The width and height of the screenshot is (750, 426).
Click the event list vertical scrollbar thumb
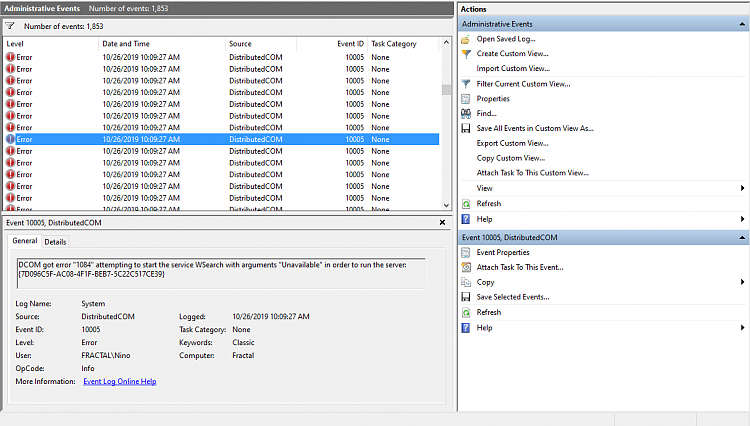(446, 90)
